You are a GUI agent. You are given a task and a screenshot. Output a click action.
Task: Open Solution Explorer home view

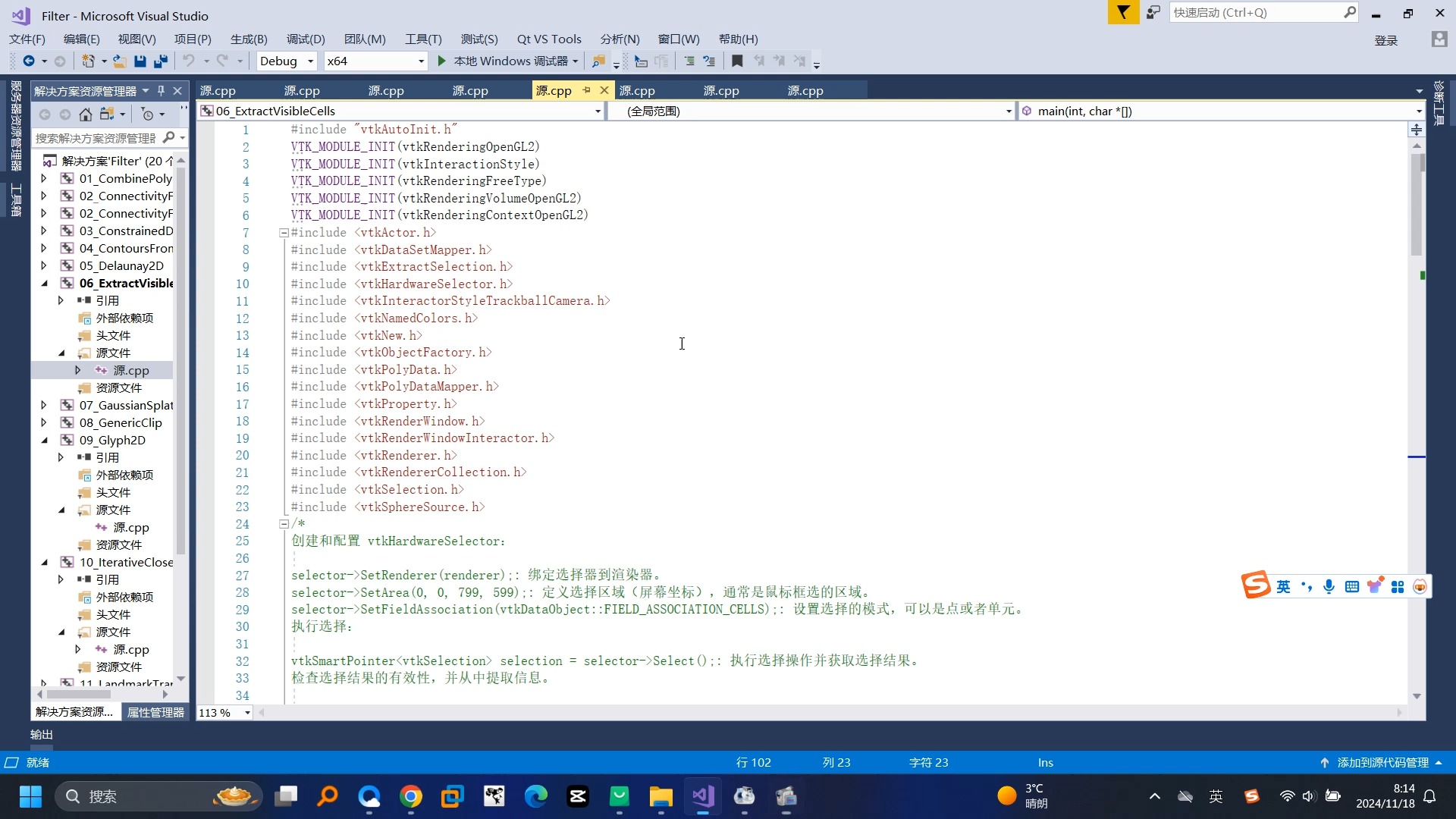click(x=86, y=115)
